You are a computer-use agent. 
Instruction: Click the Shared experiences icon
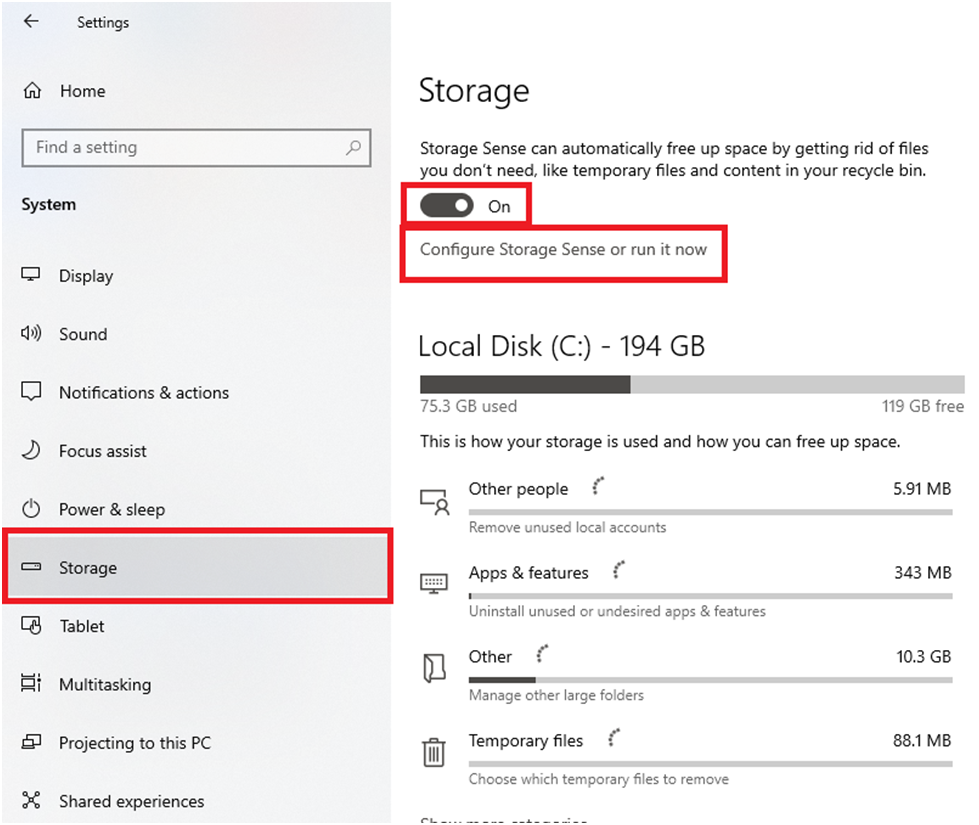31,800
